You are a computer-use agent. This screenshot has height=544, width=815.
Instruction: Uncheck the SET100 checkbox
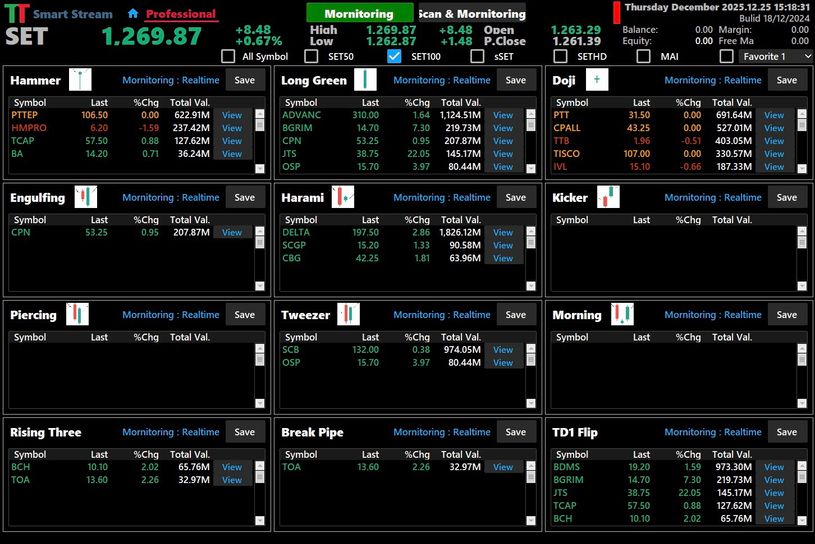click(394, 56)
